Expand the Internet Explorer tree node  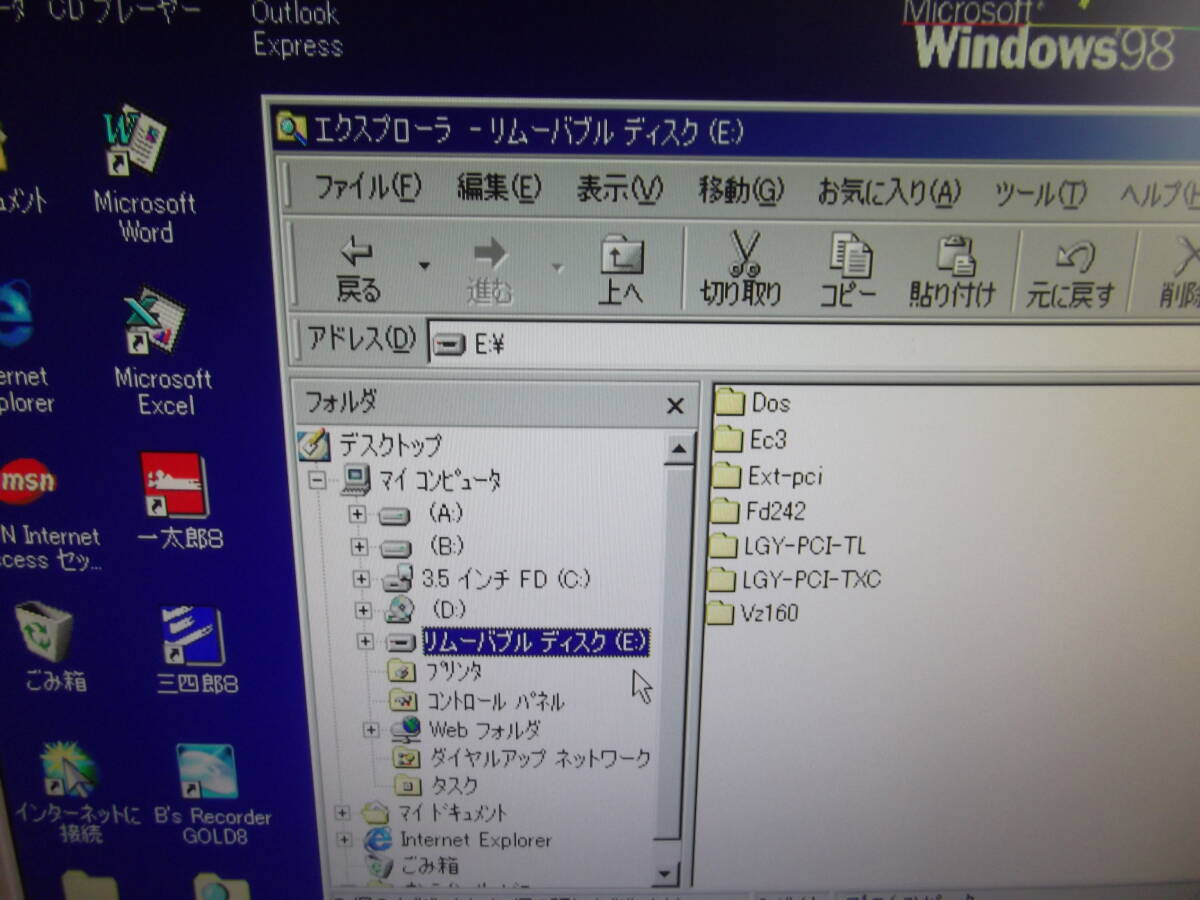[x=344, y=839]
